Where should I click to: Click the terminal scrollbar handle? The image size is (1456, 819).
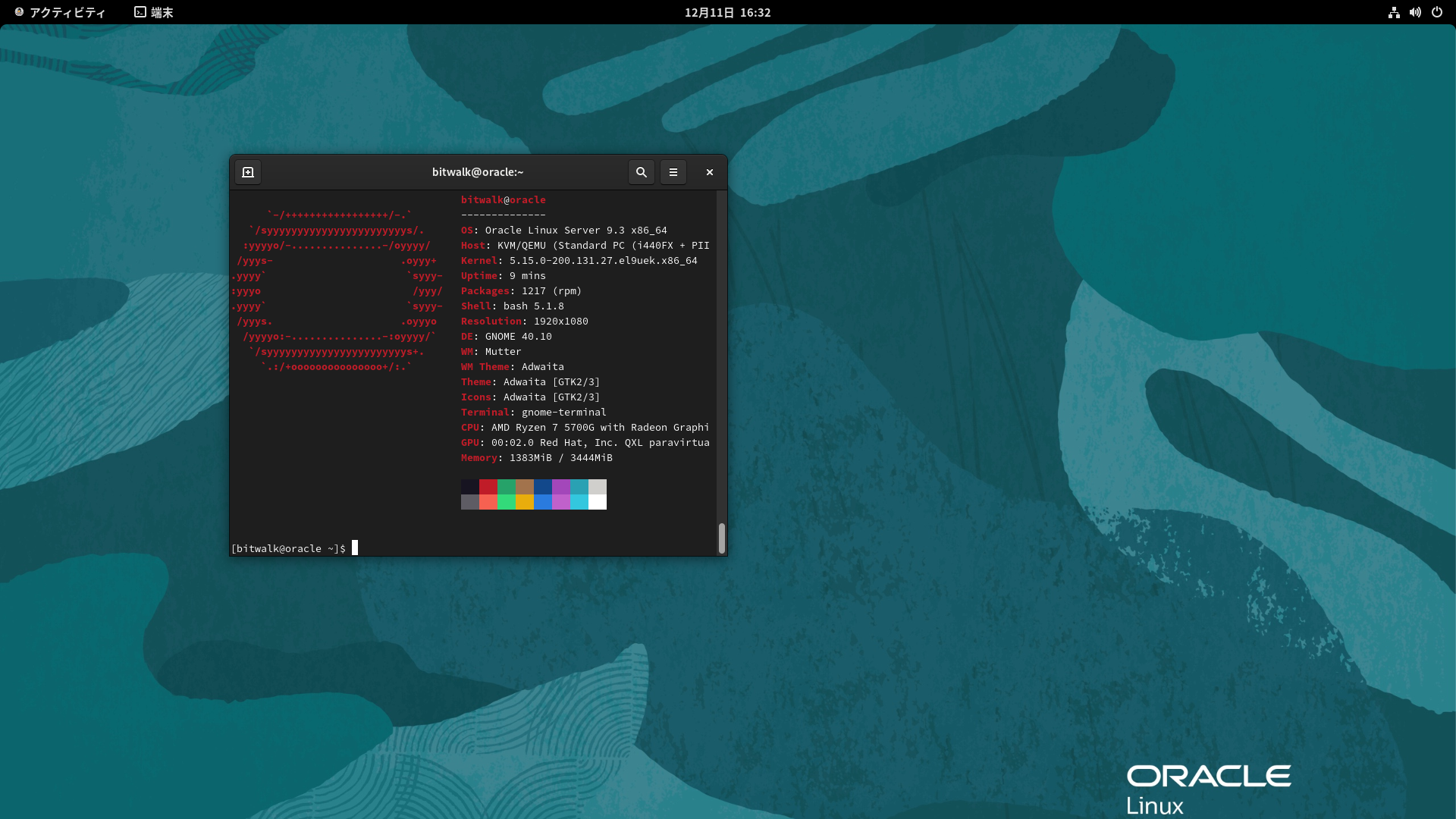point(721,538)
